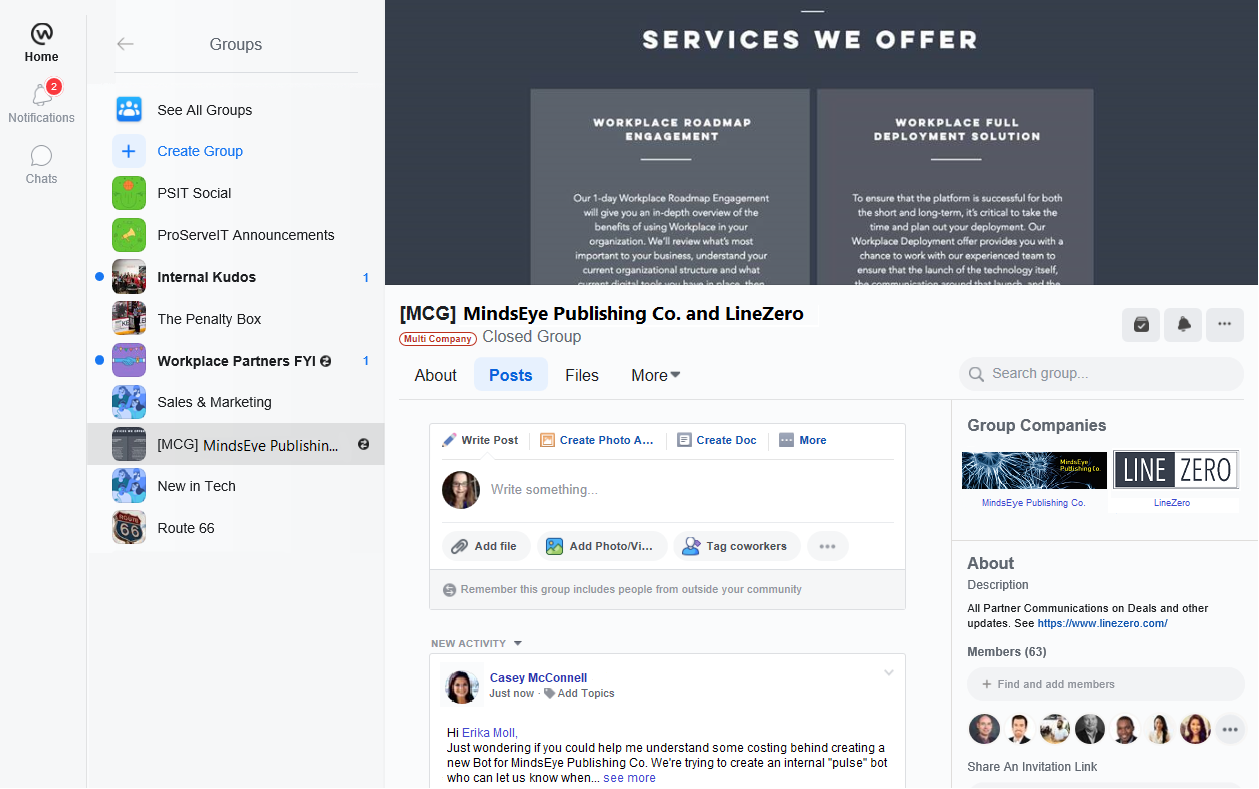Switch to Files tab
The image size is (1259, 789).
pyautogui.click(x=582, y=375)
